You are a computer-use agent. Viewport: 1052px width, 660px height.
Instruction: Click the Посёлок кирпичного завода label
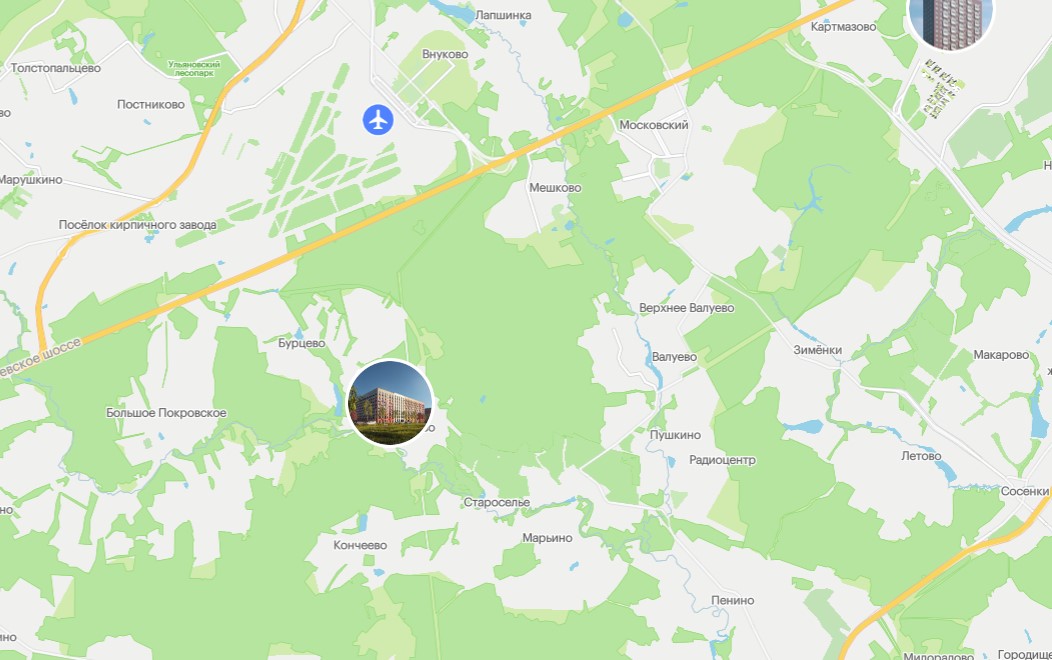(138, 225)
